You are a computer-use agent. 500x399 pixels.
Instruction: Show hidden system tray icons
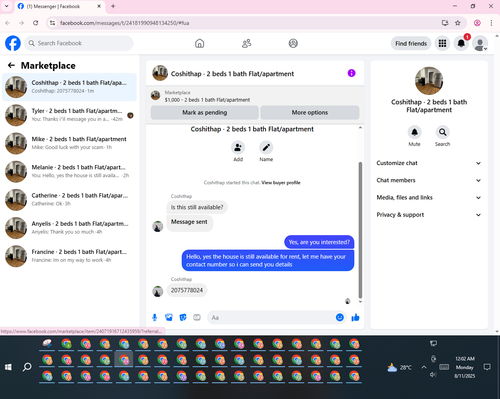pos(424,367)
